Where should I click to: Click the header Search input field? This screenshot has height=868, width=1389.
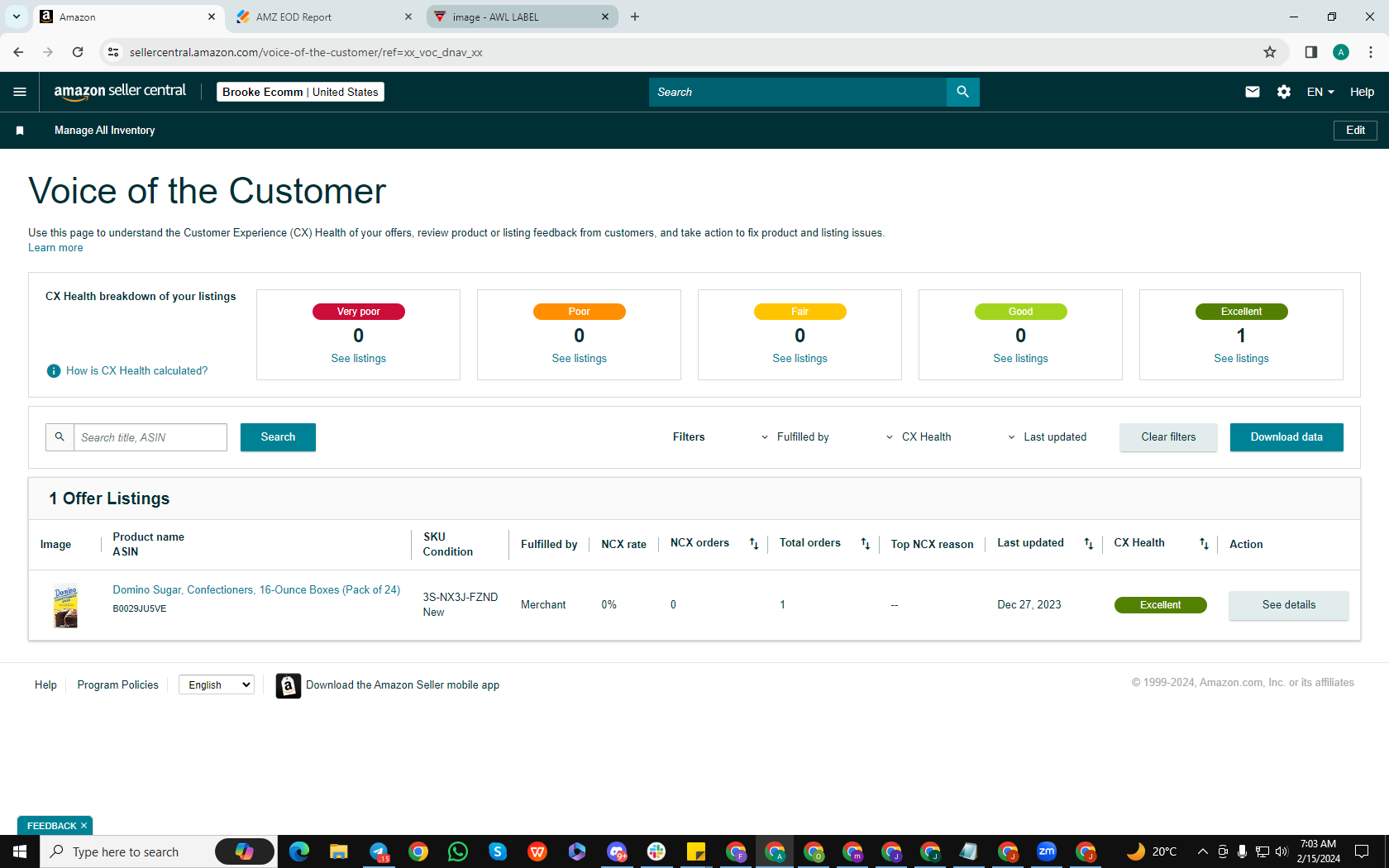coord(798,92)
